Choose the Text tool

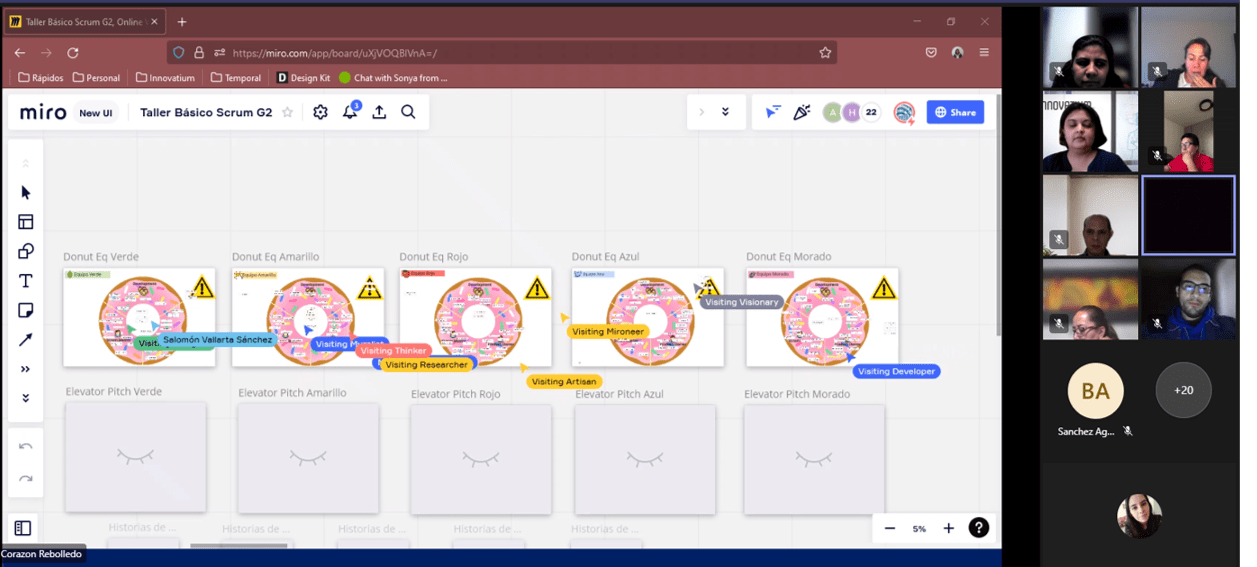[x=26, y=281]
